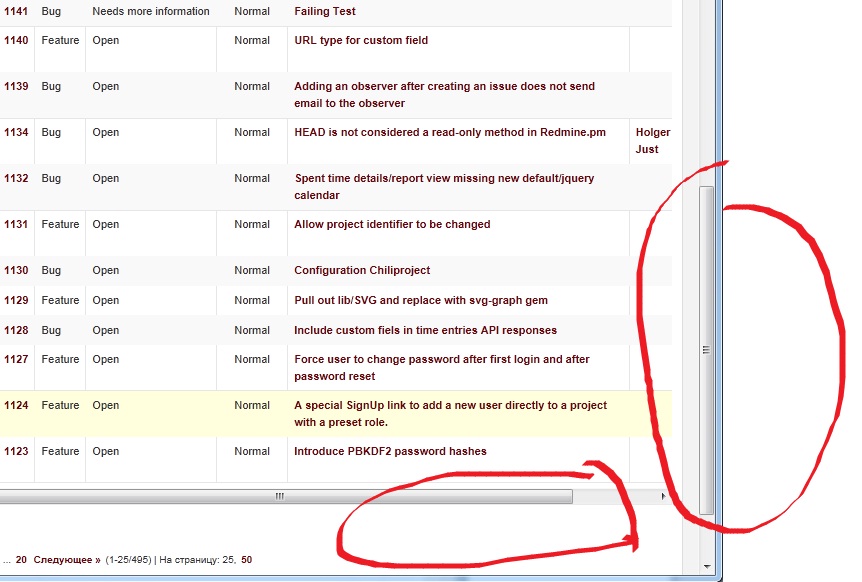Click the 'Open' status cell of issue 1130
862x582 pixels.
point(106,270)
